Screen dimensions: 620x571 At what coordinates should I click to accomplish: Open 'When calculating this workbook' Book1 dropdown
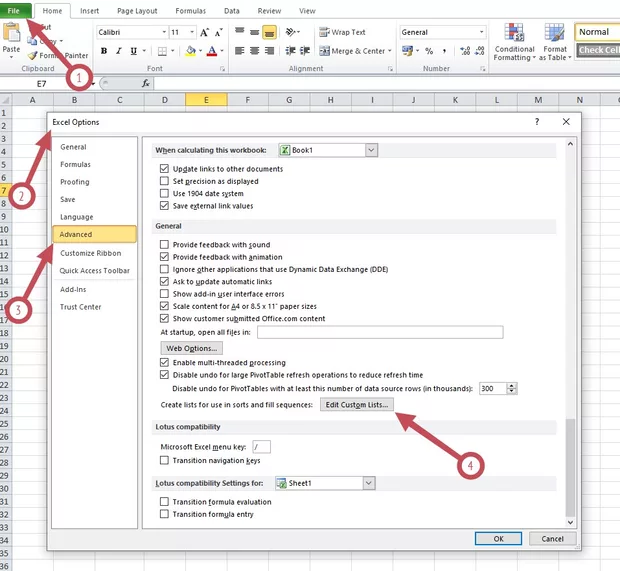point(371,150)
